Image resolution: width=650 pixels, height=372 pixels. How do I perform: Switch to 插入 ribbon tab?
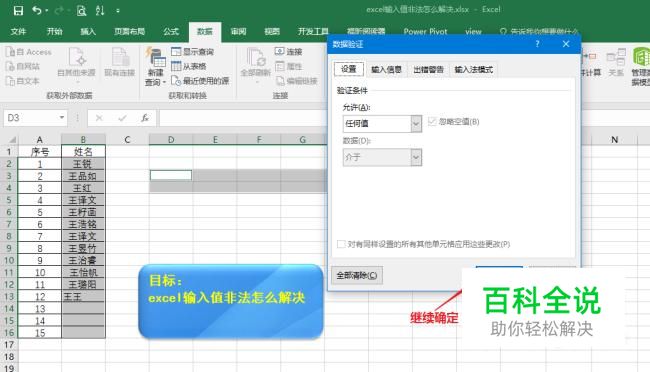click(88, 32)
